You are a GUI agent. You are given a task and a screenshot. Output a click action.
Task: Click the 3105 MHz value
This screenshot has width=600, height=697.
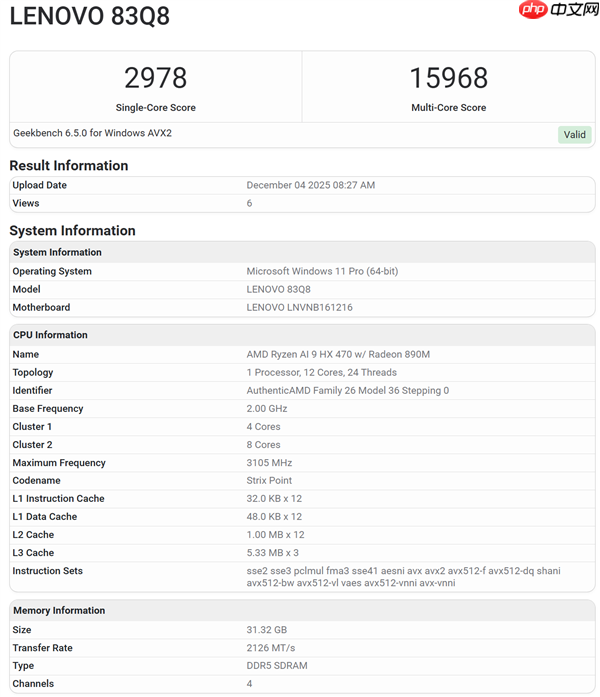pyautogui.click(x=269, y=463)
